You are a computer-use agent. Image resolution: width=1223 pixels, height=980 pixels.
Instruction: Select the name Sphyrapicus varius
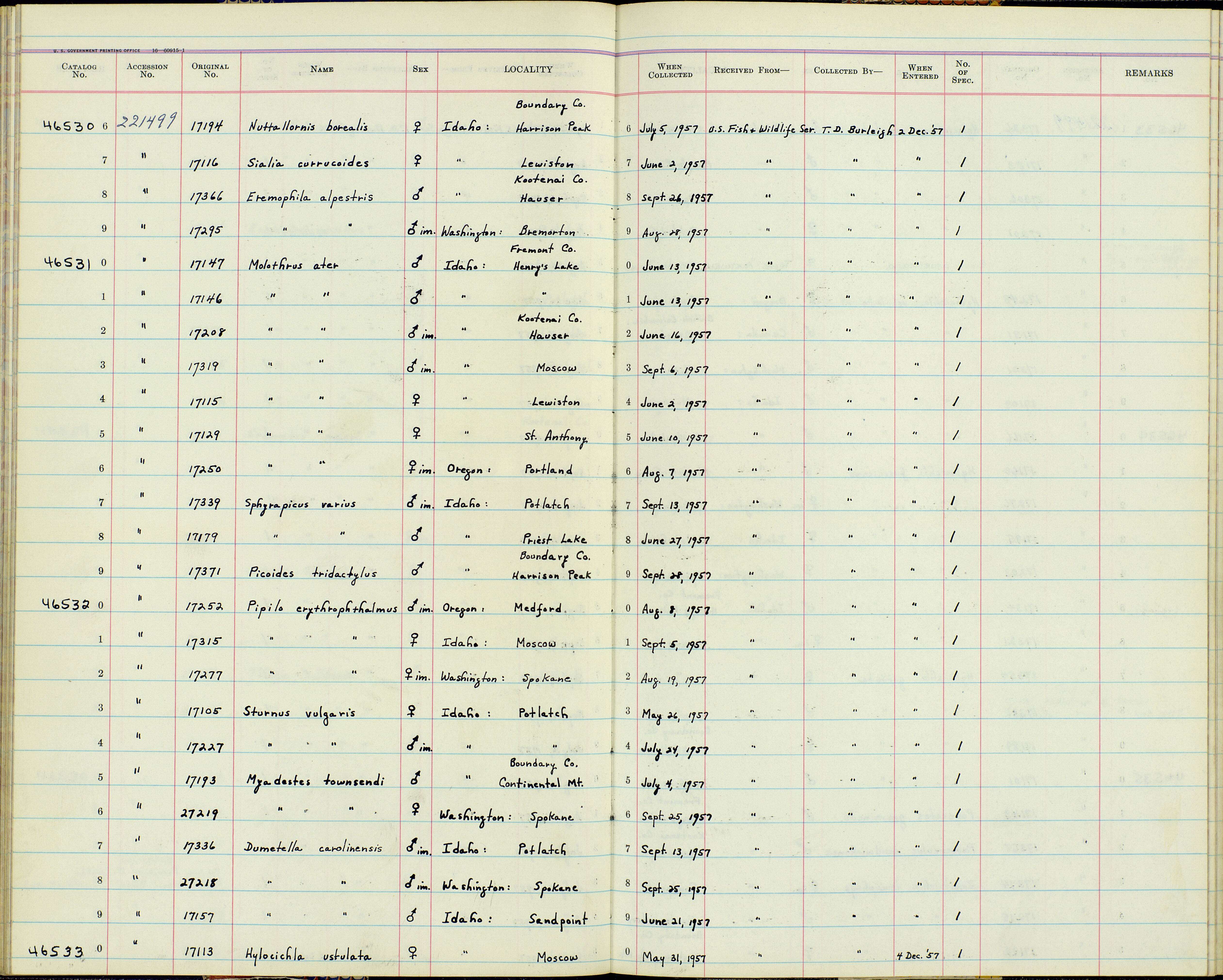pos(301,505)
